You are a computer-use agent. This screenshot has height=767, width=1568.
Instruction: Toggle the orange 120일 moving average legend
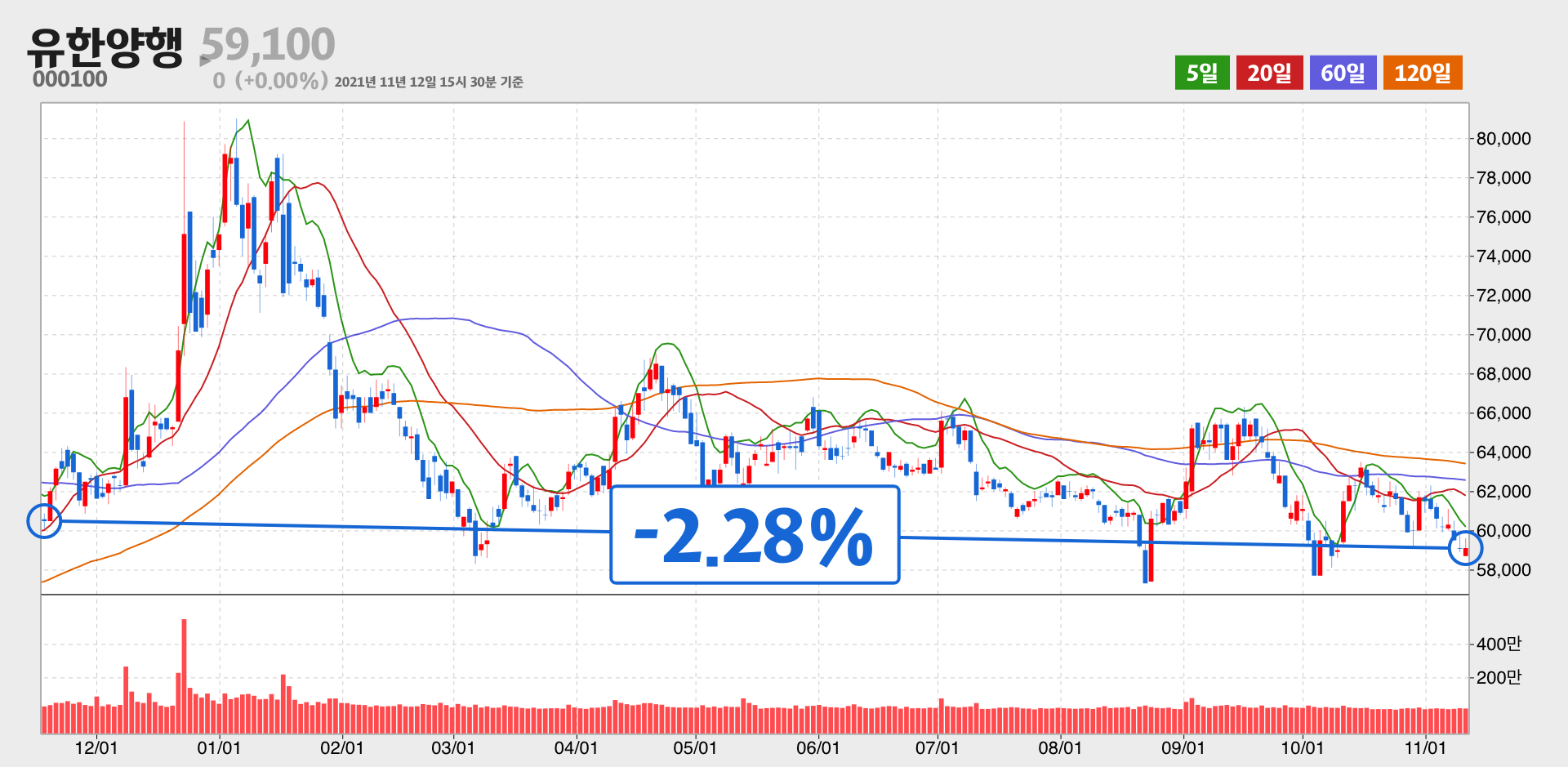[x=1423, y=73]
